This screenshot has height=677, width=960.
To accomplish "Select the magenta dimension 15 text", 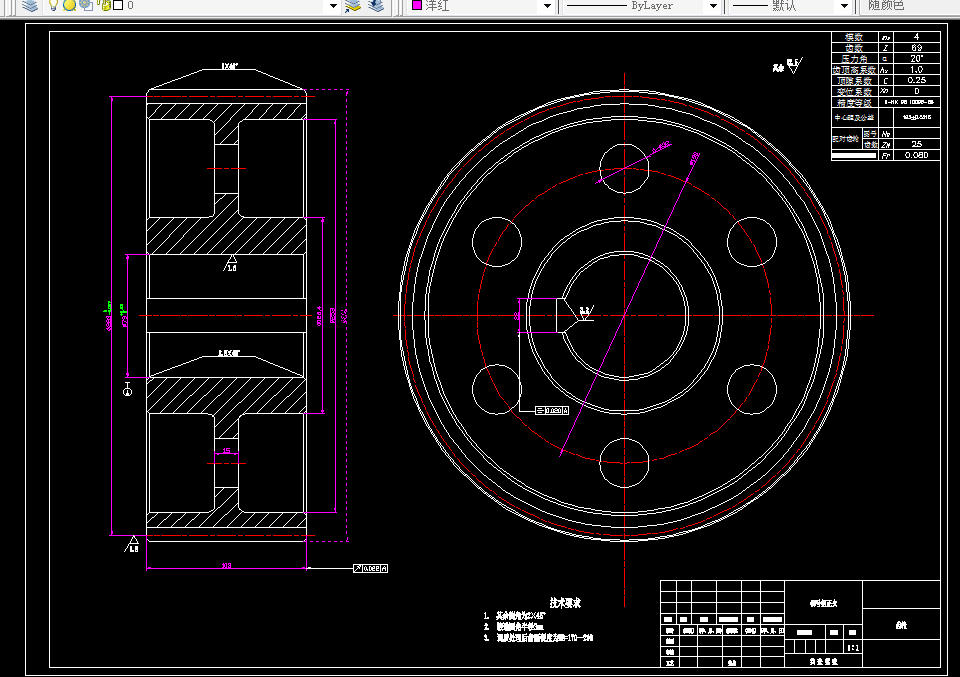I will (227, 451).
